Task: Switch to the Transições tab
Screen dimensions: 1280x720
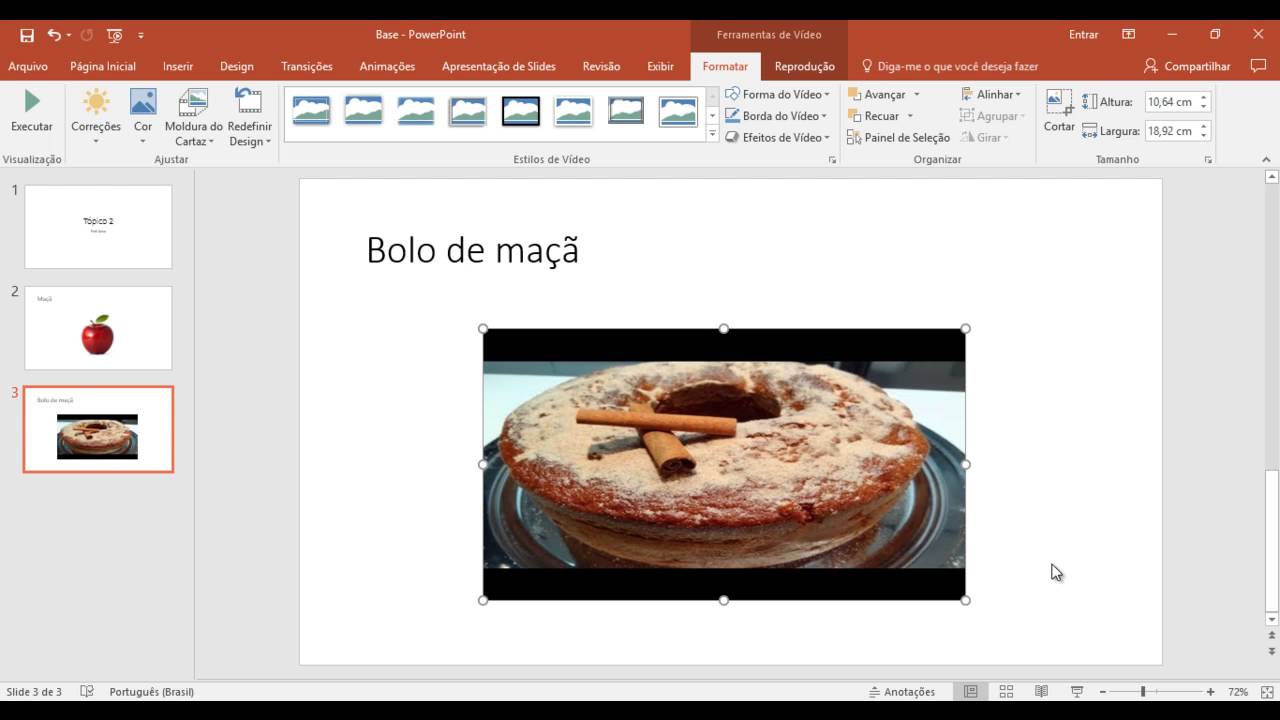Action: point(307,67)
